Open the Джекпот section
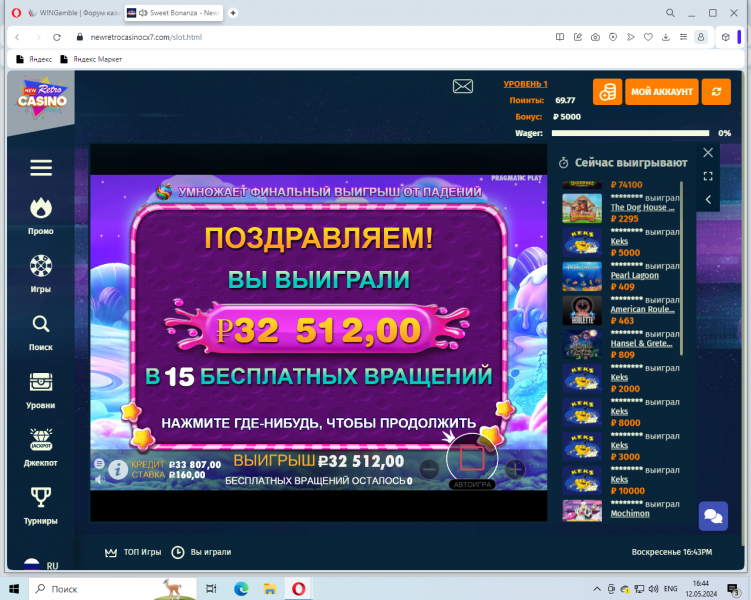 click(41, 448)
